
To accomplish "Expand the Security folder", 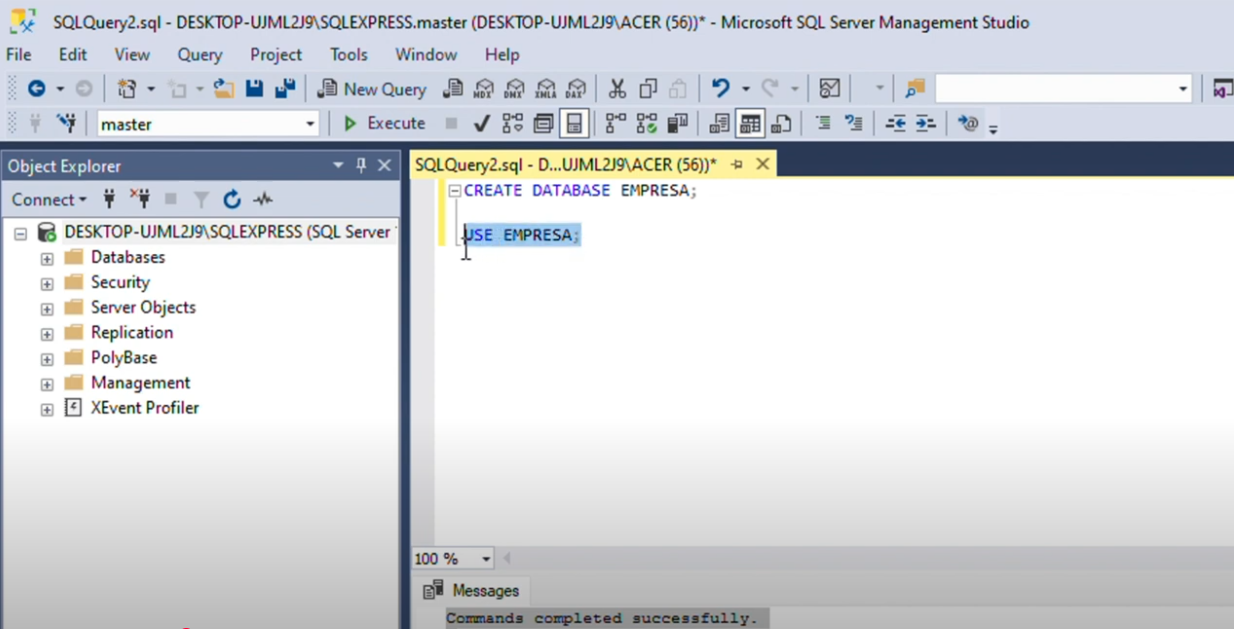I will click(x=47, y=283).
